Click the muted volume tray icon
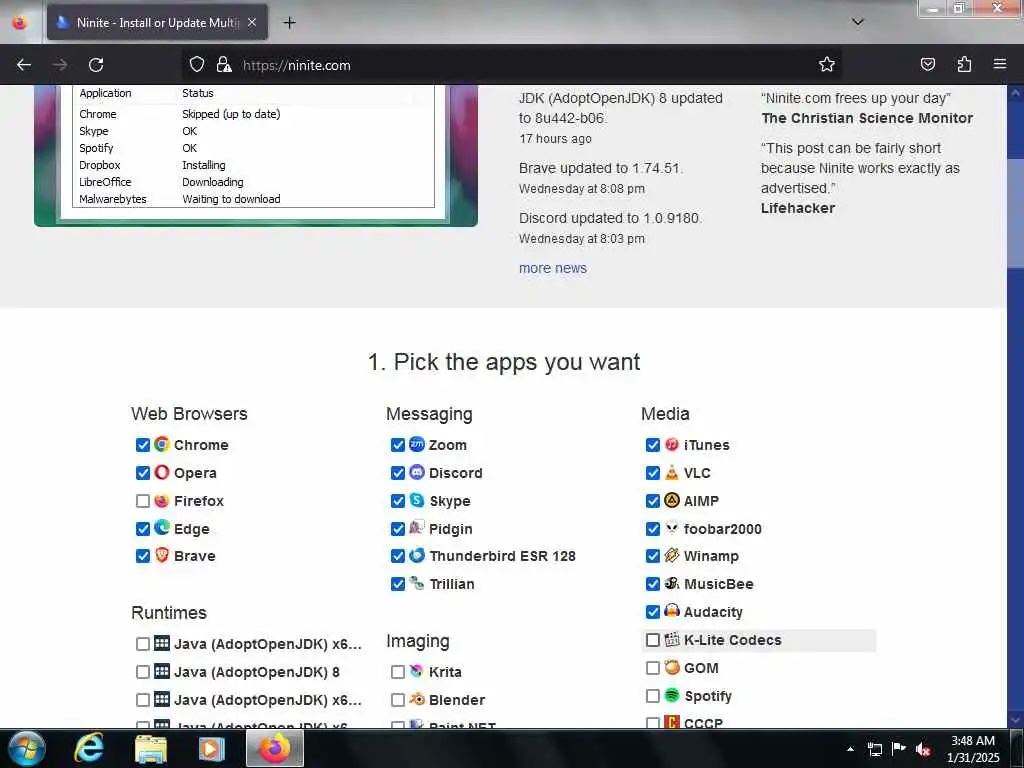1024x768 pixels. point(923,750)
